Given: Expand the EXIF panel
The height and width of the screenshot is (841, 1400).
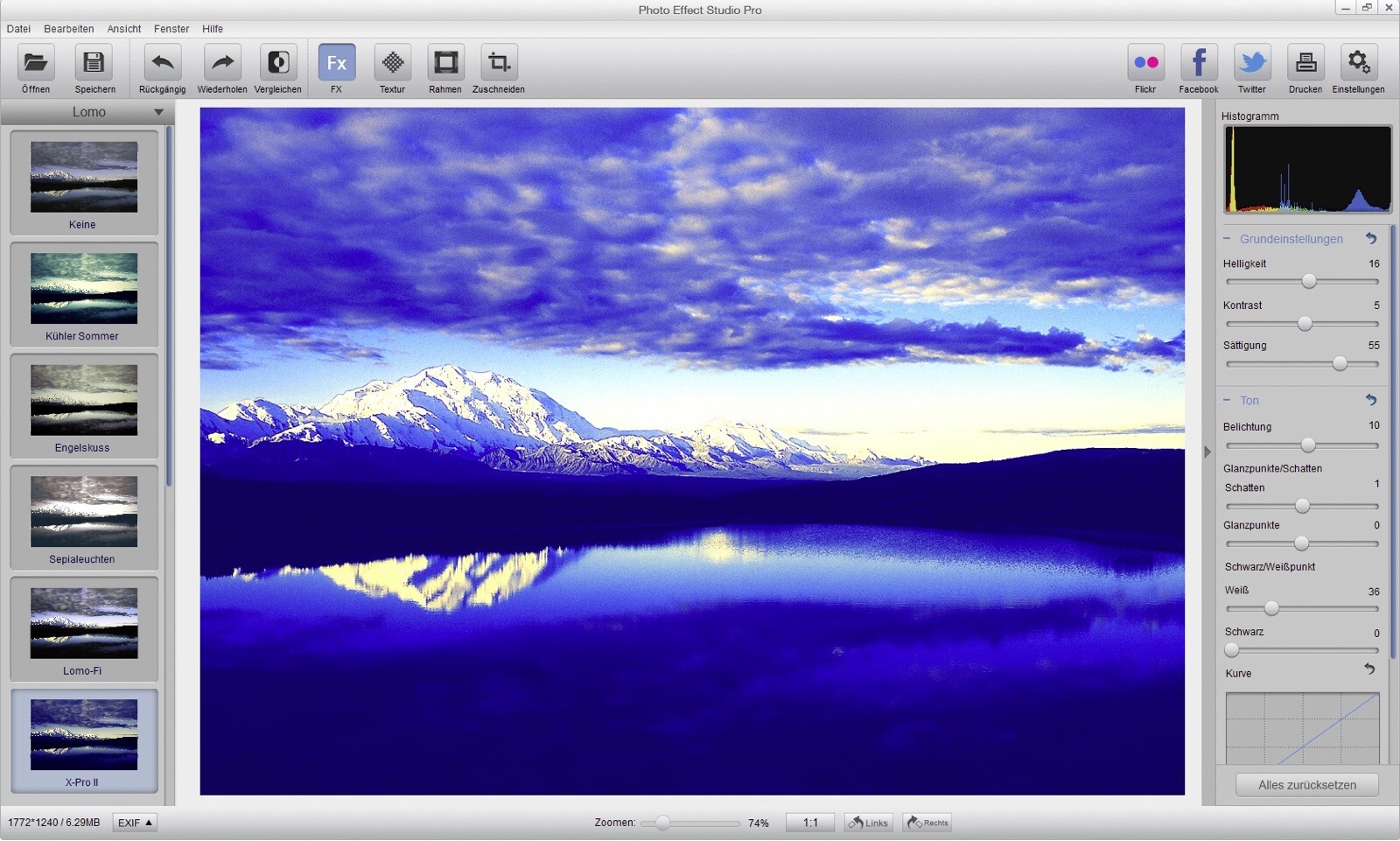Looking at the screenshot, I should tap(134, 823).
